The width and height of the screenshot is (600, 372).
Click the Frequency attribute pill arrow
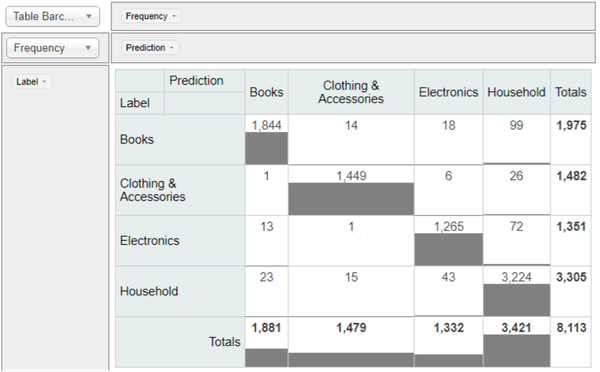[x=174, y=16]
